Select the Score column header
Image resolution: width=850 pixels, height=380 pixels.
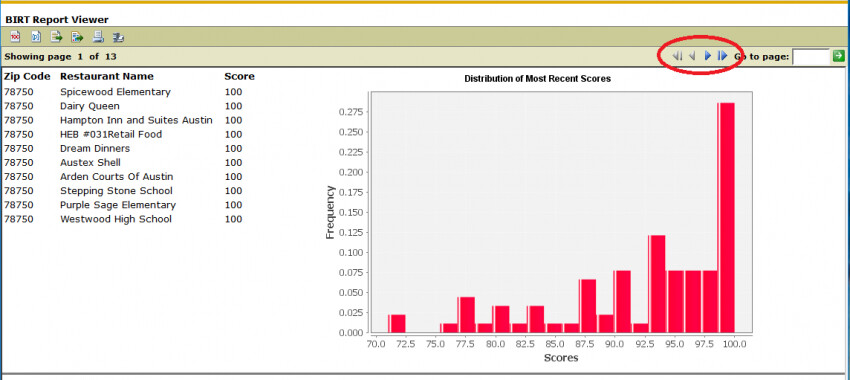239,76
